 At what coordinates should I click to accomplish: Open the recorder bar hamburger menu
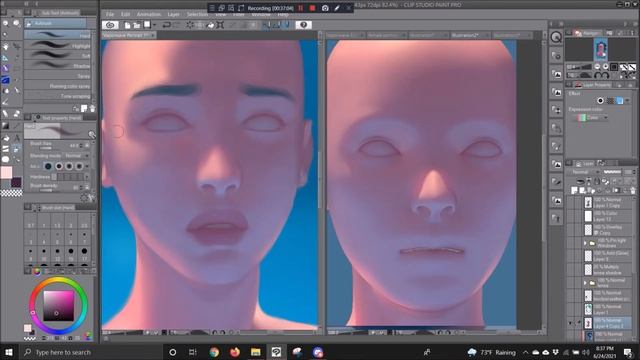click(x=212, y=8)
